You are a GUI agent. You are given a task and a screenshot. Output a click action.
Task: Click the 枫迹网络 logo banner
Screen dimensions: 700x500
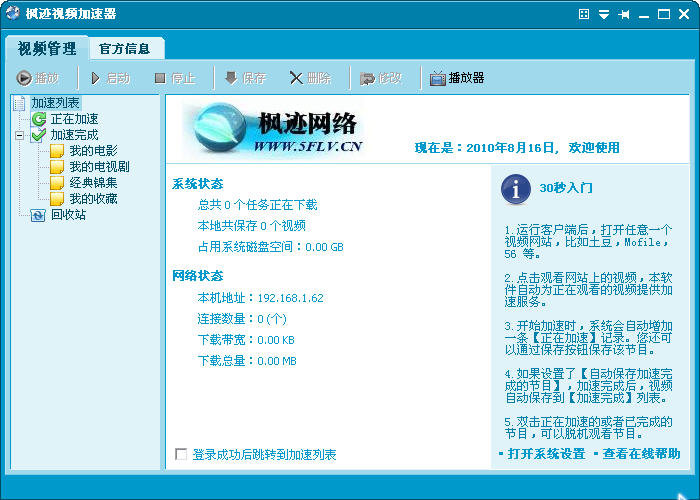click(273, 128)
